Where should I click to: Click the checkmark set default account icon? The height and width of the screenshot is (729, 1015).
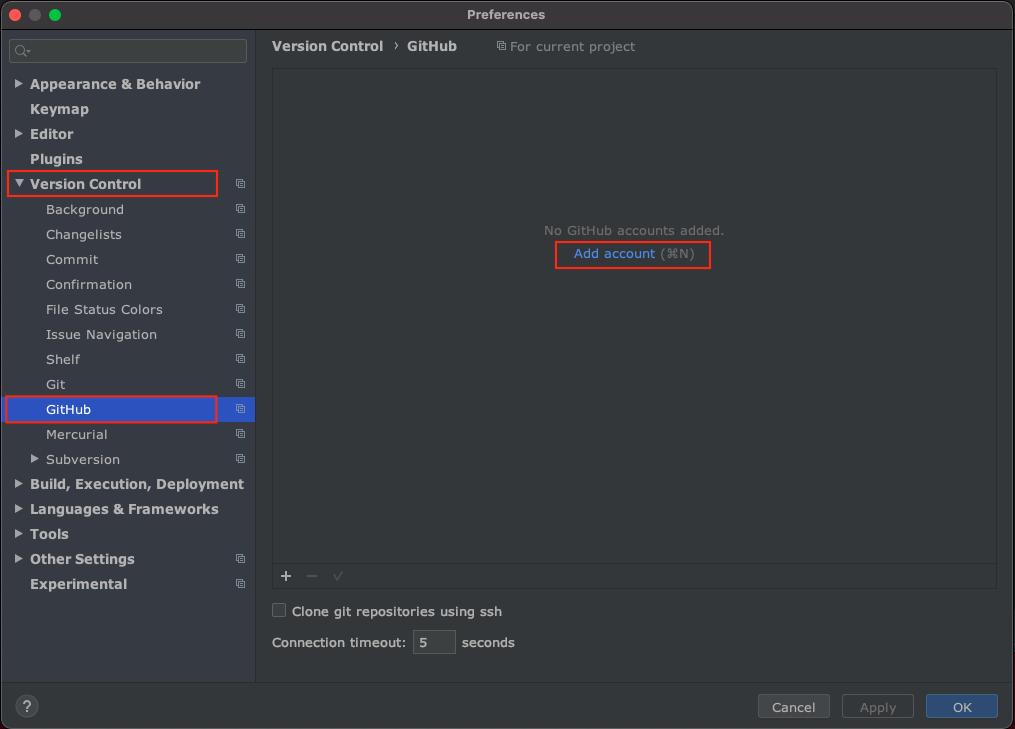(338, 576)
